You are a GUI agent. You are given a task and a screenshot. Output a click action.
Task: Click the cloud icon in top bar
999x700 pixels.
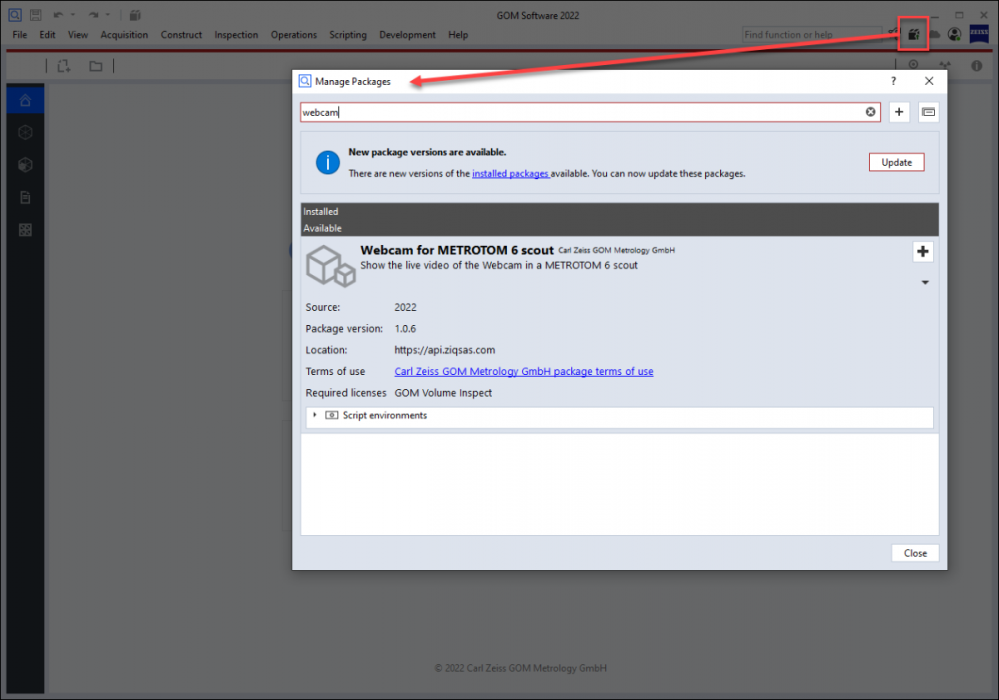coord(934,35)
